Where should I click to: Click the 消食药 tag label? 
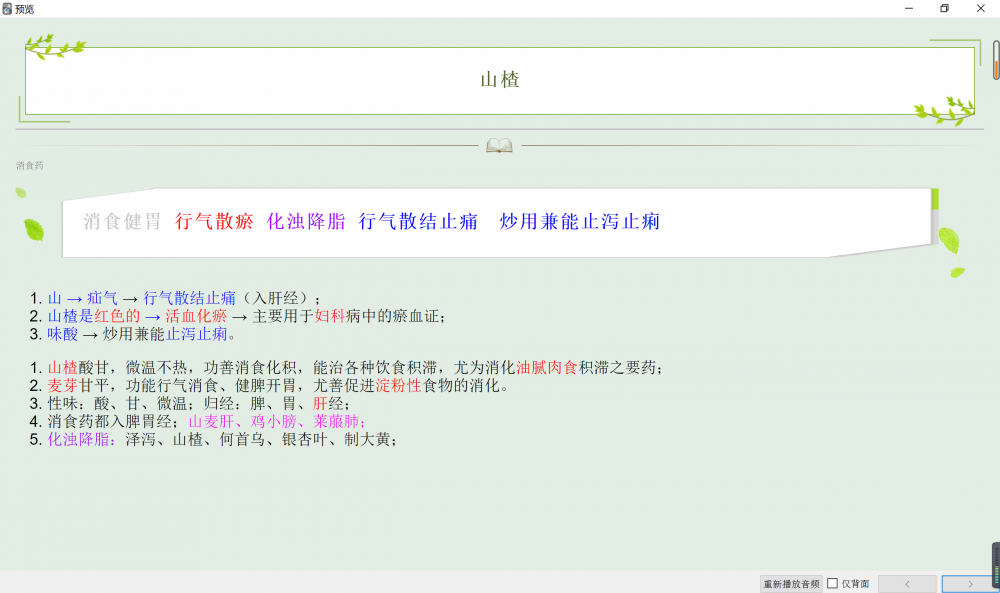[30, 165]
